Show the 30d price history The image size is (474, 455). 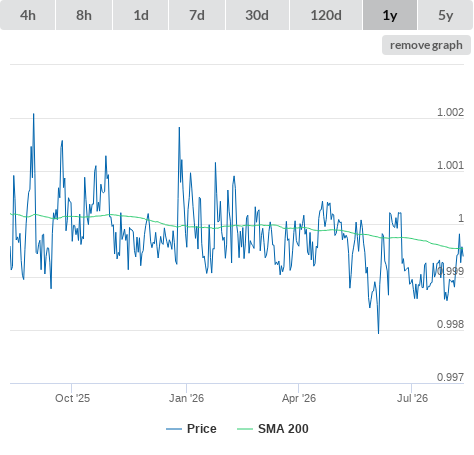[x=257, y=15]
